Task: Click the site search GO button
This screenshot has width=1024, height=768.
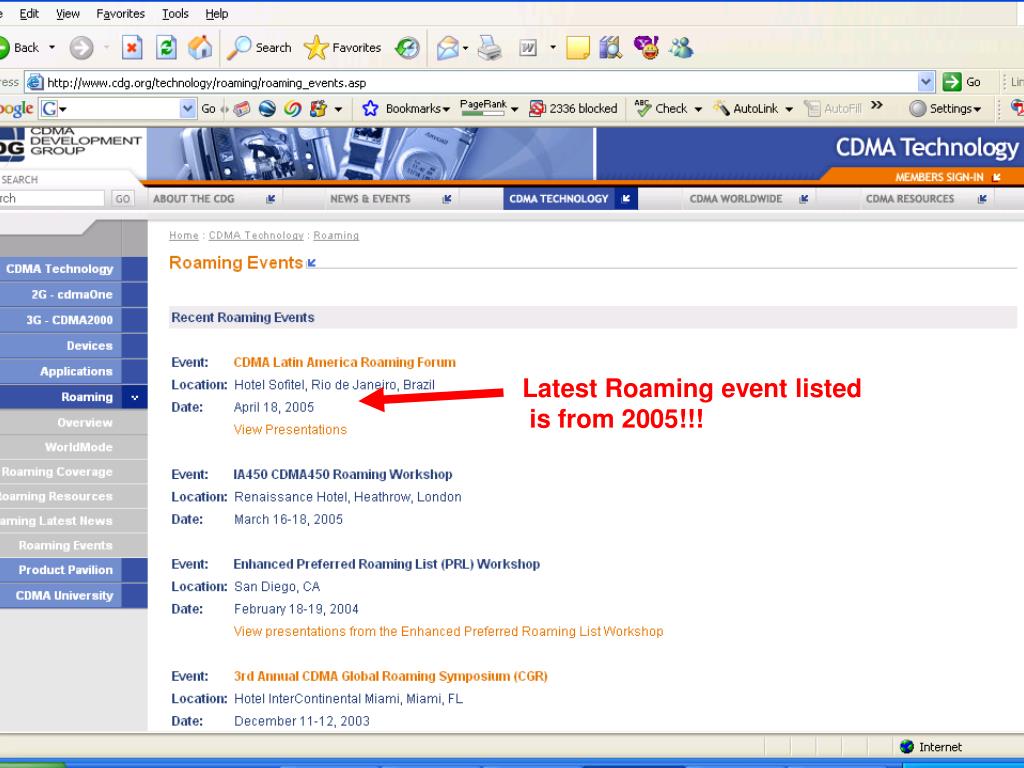Action: pyautogui.click(x=122, y=199)
